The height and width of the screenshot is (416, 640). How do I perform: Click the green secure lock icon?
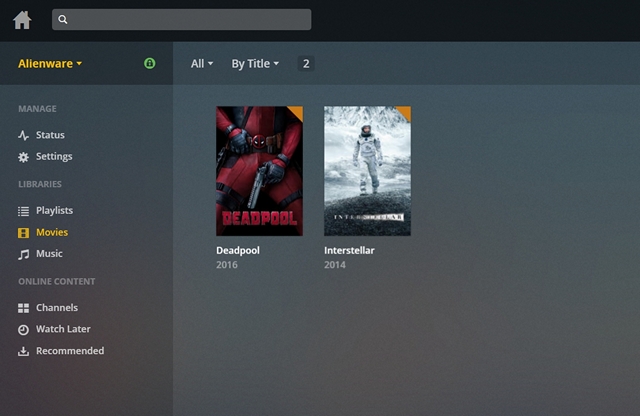149,63
